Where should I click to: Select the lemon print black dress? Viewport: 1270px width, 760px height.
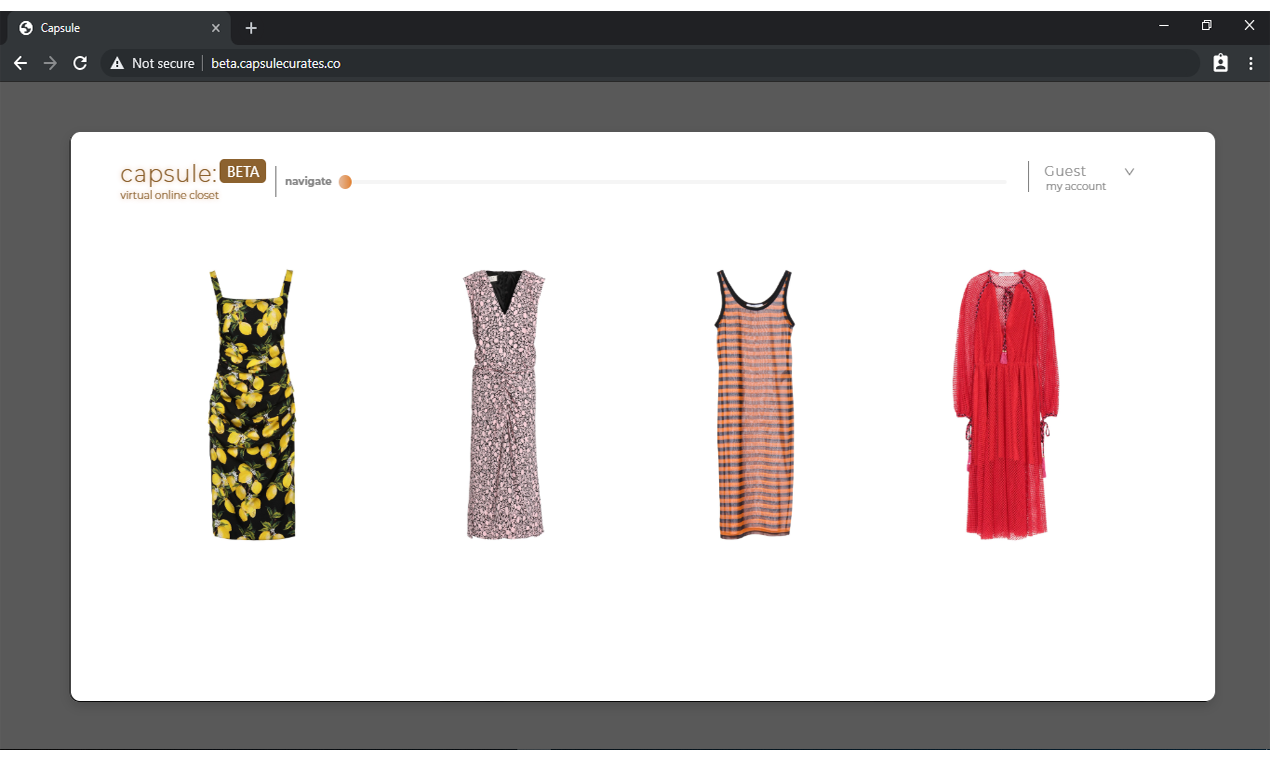252,404
